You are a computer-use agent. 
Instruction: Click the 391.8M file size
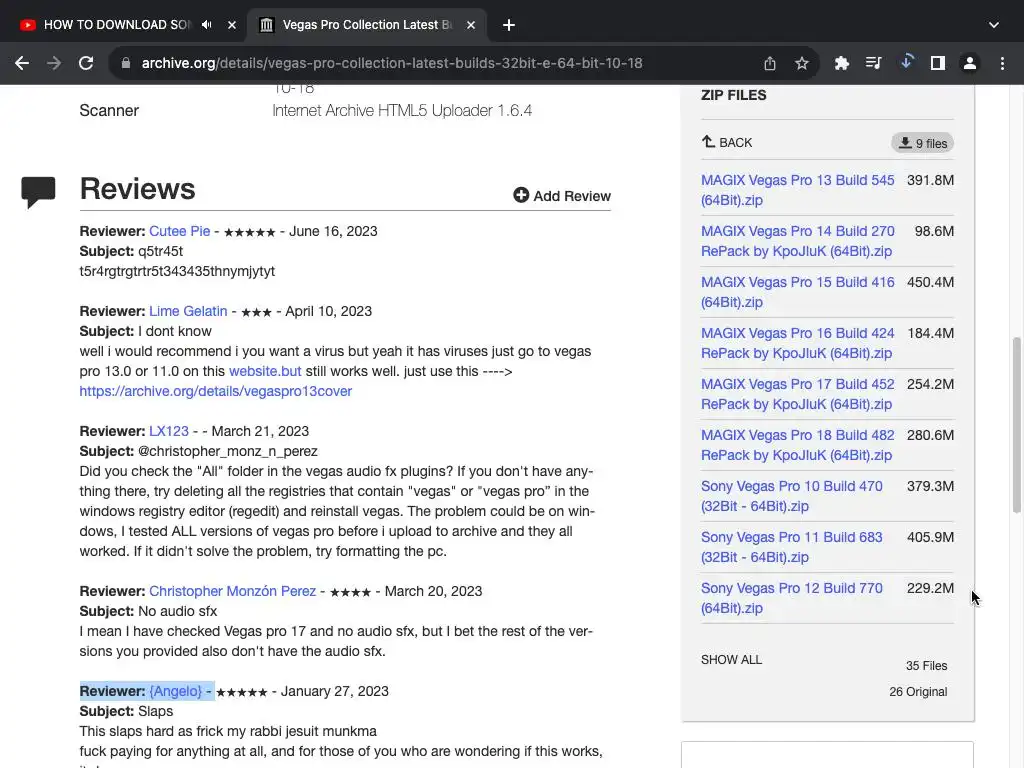tap(930, 180)
